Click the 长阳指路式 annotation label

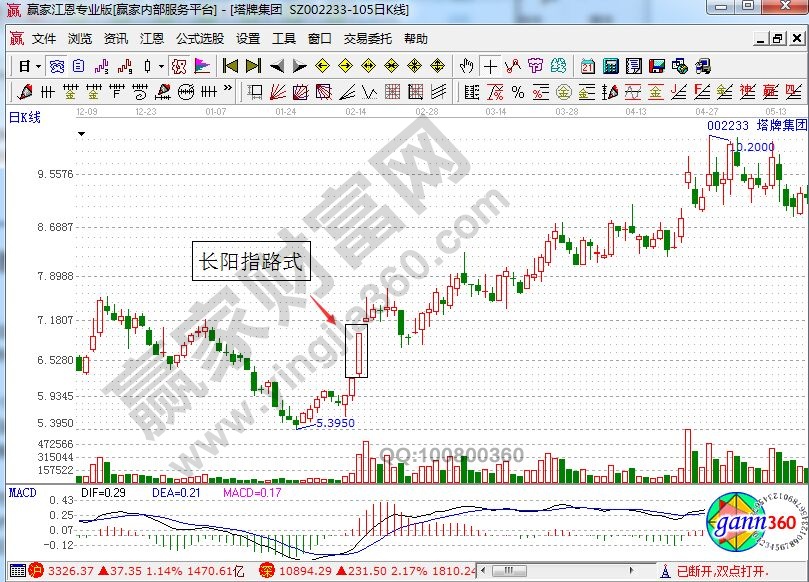point(251,262)
